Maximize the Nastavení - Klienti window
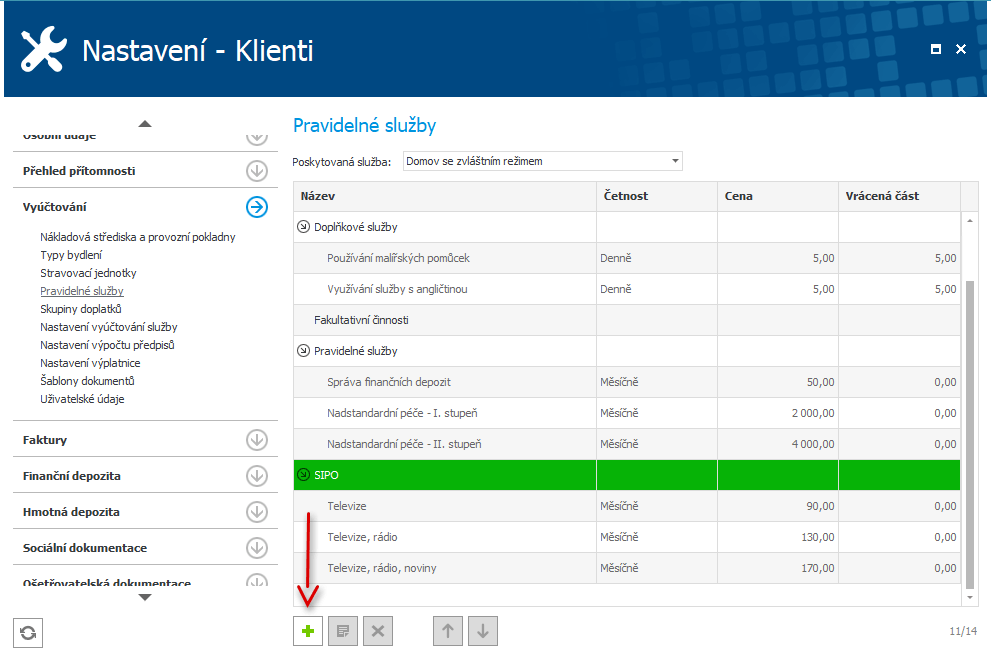 936,49
